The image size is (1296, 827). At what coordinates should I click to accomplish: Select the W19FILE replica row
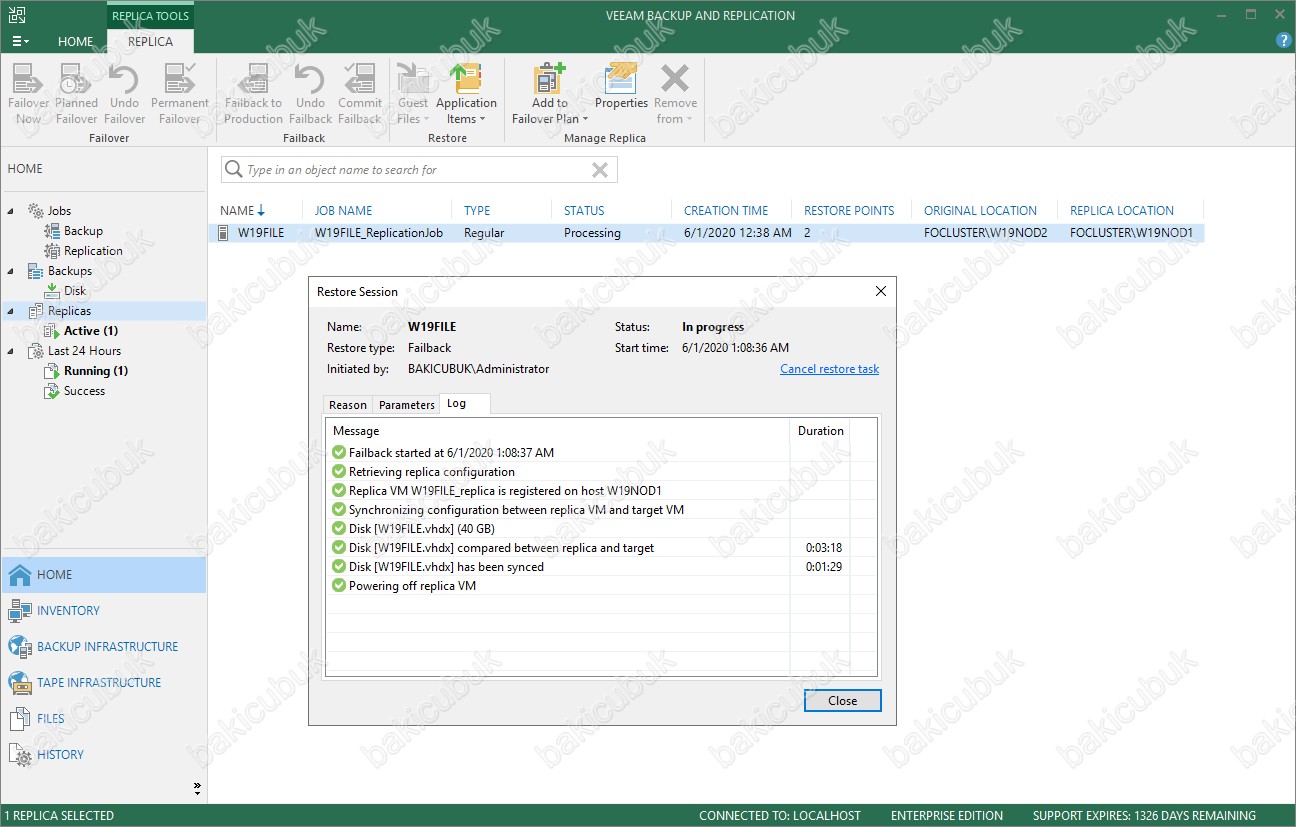click(x=708, y=233)
